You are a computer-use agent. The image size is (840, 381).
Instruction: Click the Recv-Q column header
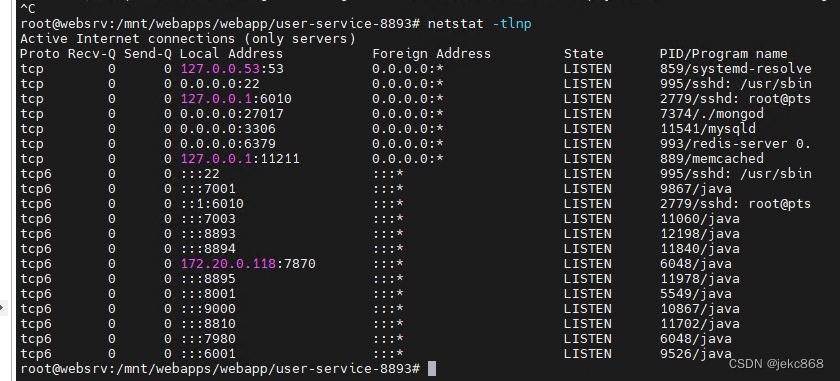click(92, 54)
